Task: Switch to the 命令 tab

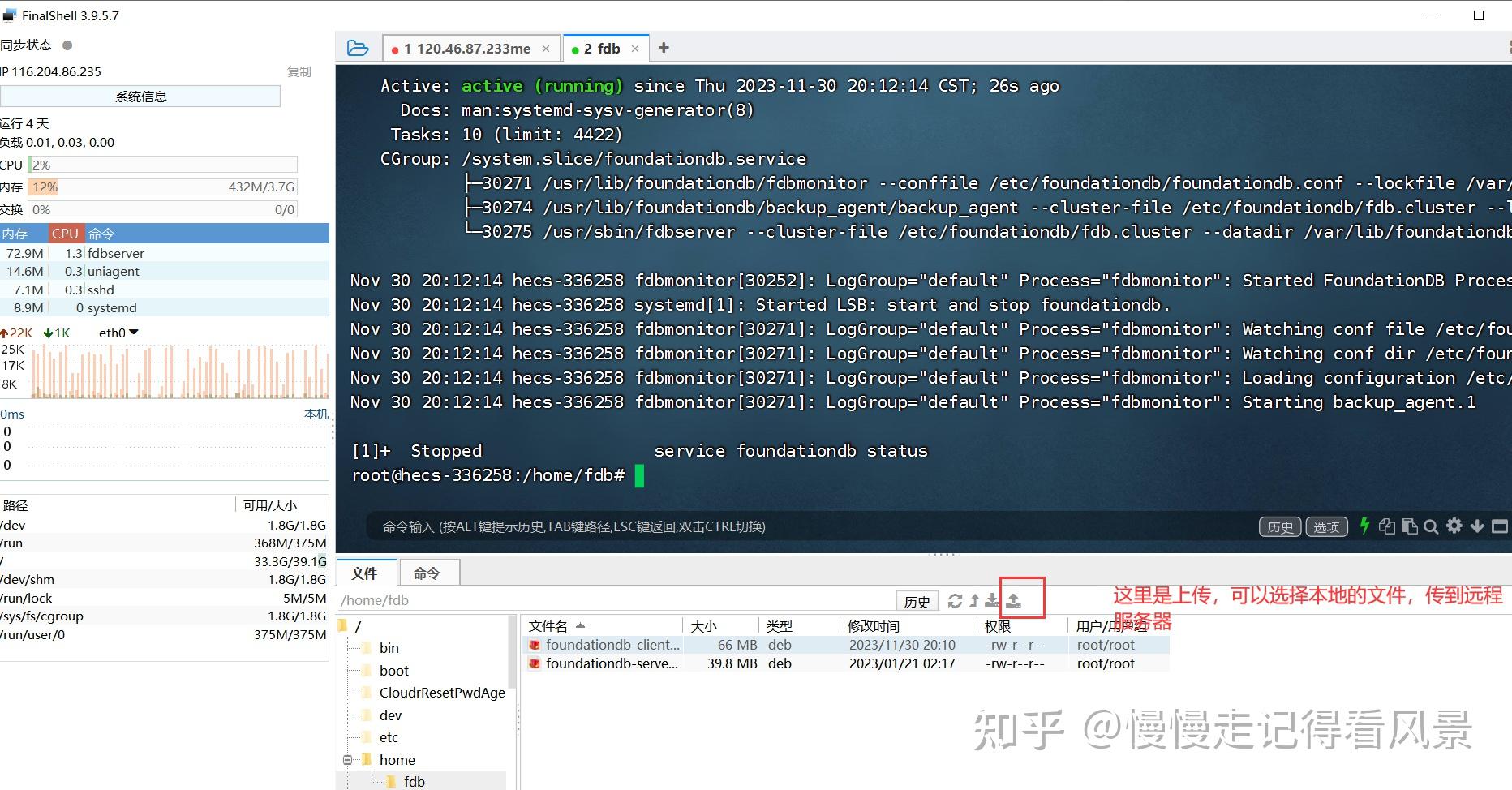Action: coord(428,573)
